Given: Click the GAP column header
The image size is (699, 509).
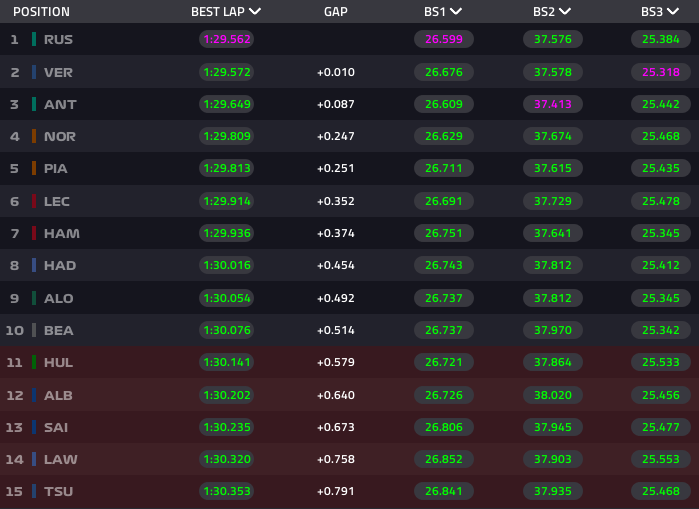Looking at the screenshot, I should pos(336,12).
